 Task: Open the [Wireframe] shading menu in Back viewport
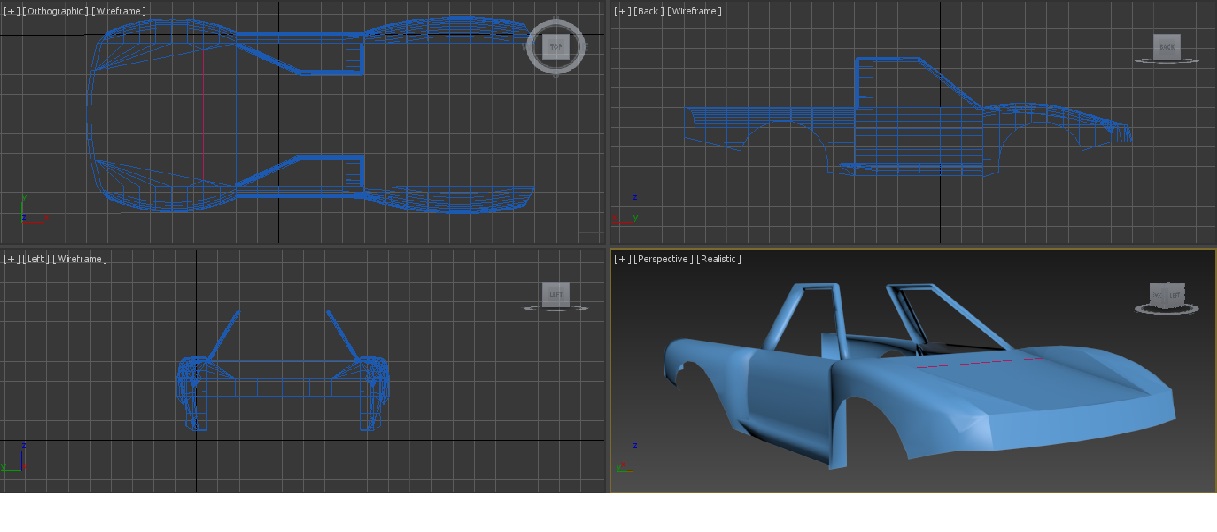coord(693,11)
